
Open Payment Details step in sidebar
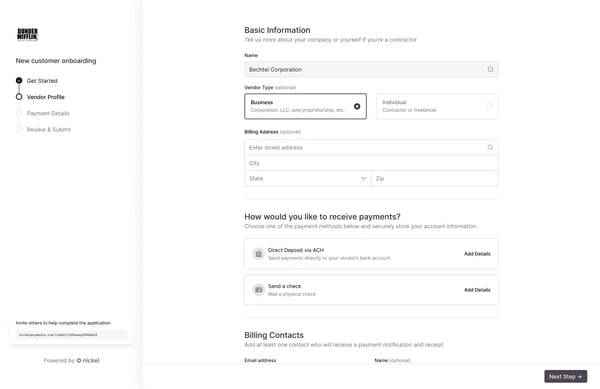48,113
